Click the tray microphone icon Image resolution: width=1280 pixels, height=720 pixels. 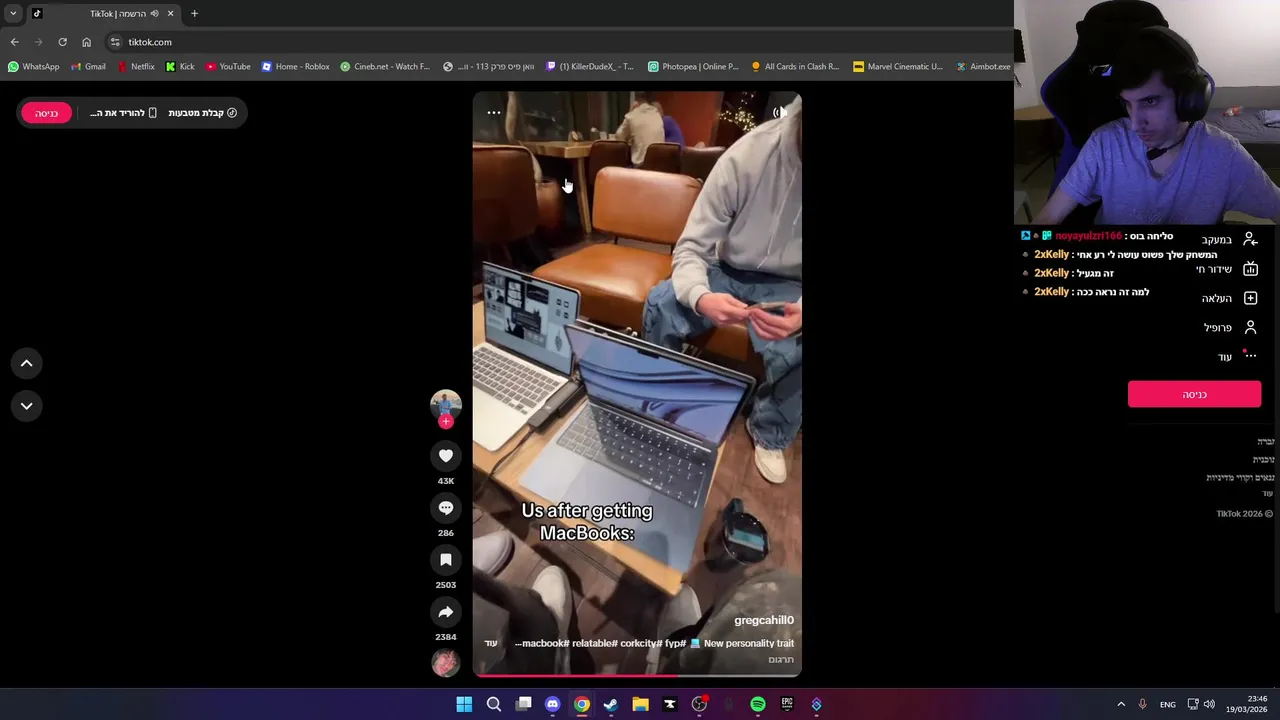(x=1142, y=704)
